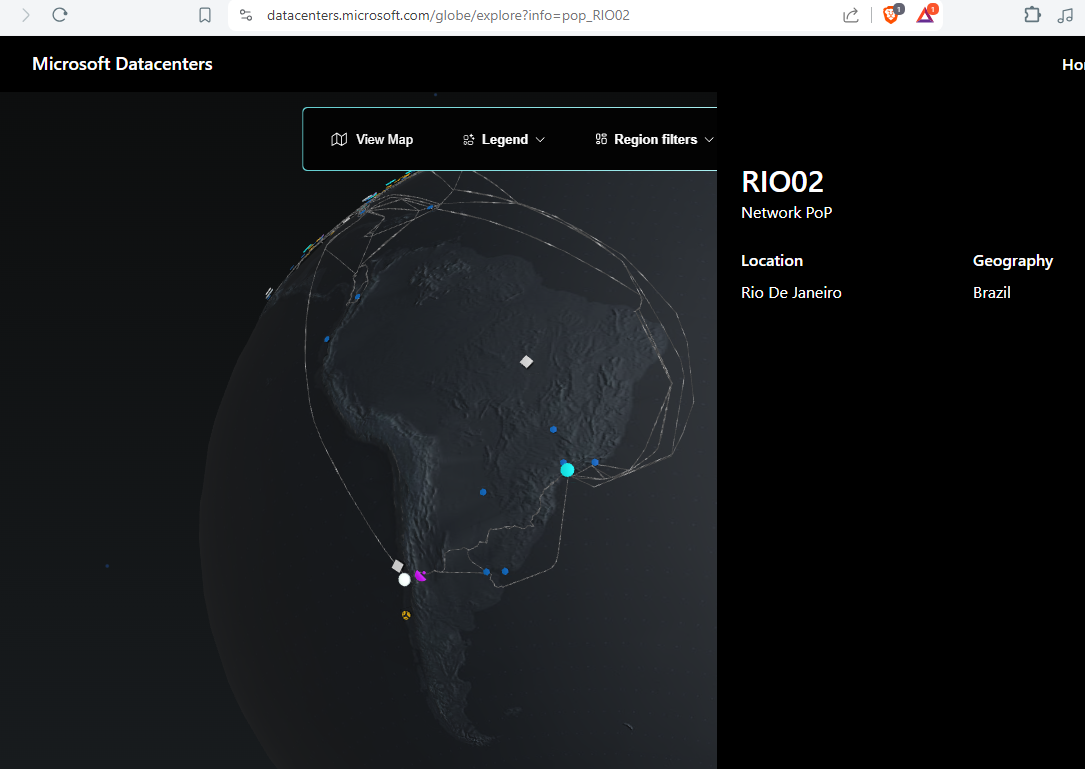Select the magenta marker near Chile
Viewport: 1085px width, 769px height.
coord(420,576)
